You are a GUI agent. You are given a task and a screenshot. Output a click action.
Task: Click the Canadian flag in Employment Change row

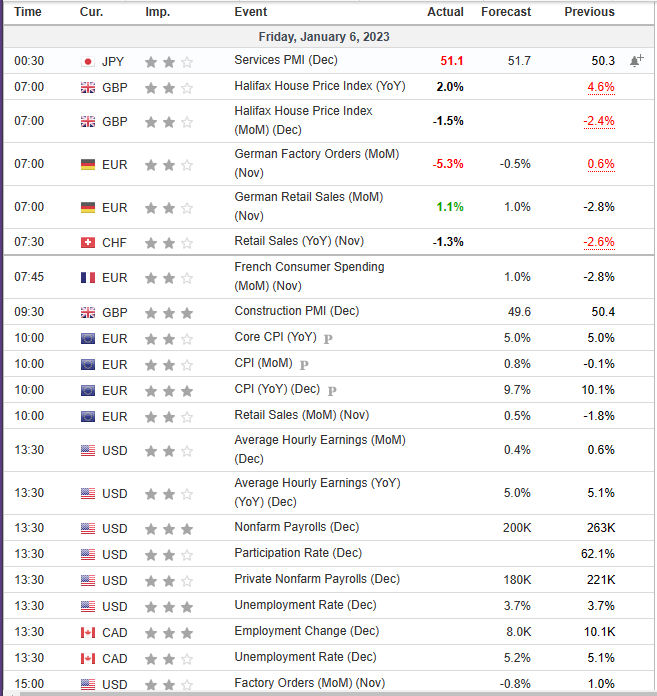[x=87, y=632]
